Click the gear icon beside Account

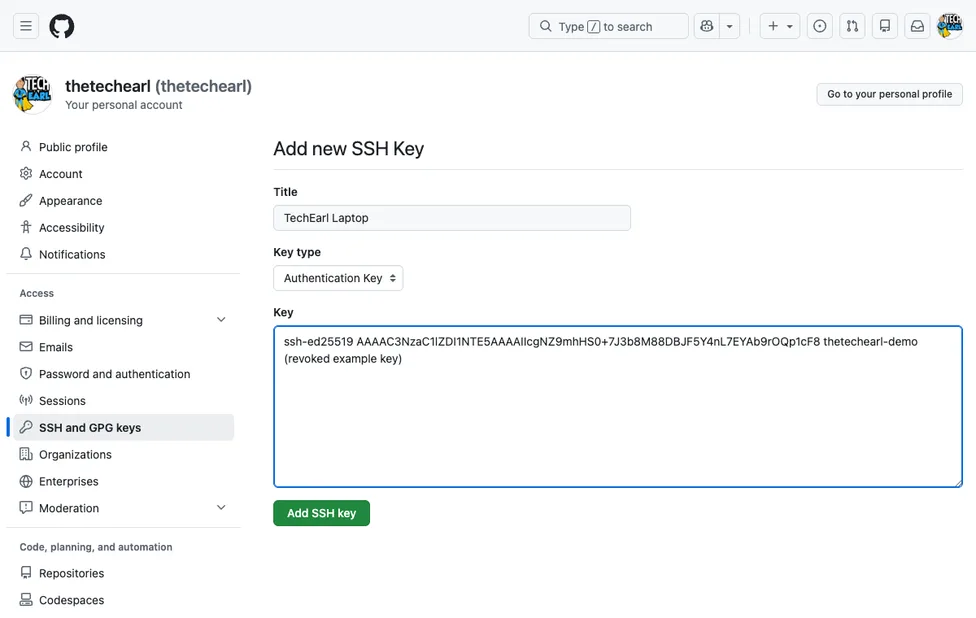(x=26, y=173)
